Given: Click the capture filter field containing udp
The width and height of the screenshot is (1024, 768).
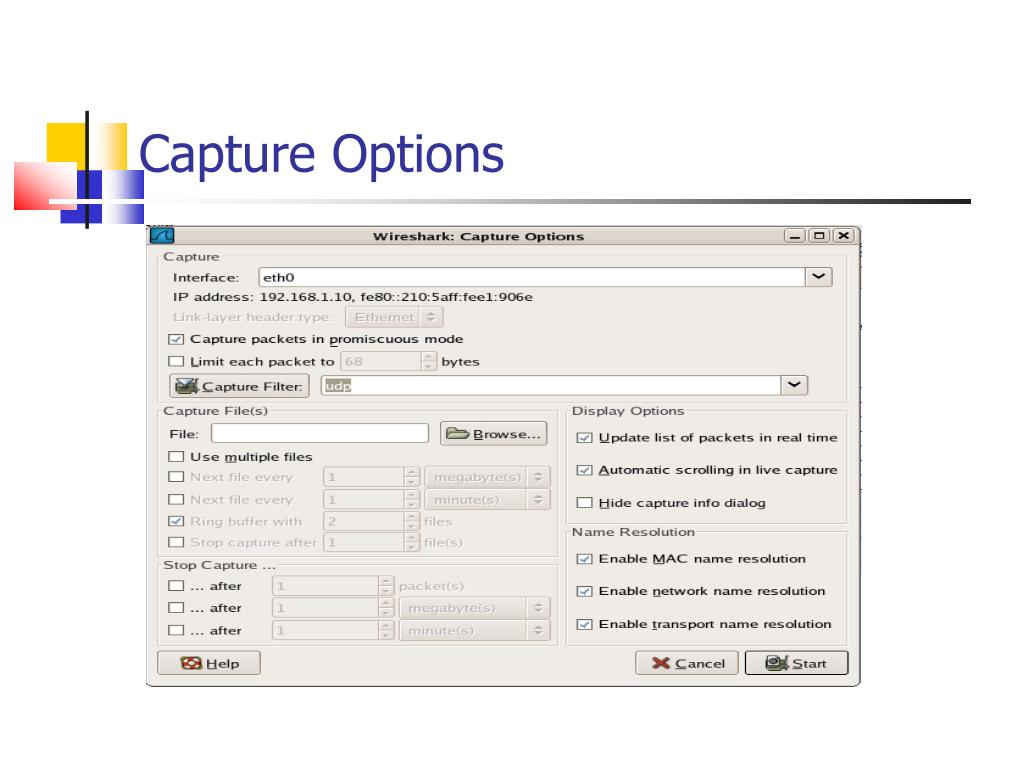Looking at the screenshot, I should (551, 385).
